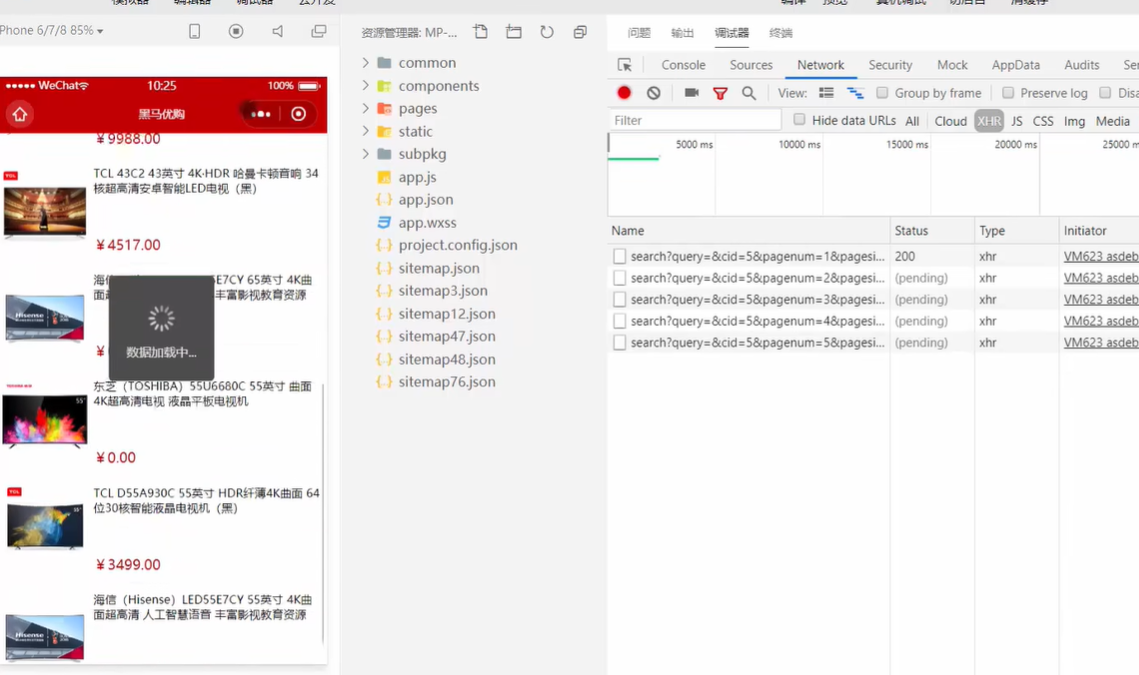
Task: Expand the static folder
Action: pyautogui.click(x=365, y=132)
